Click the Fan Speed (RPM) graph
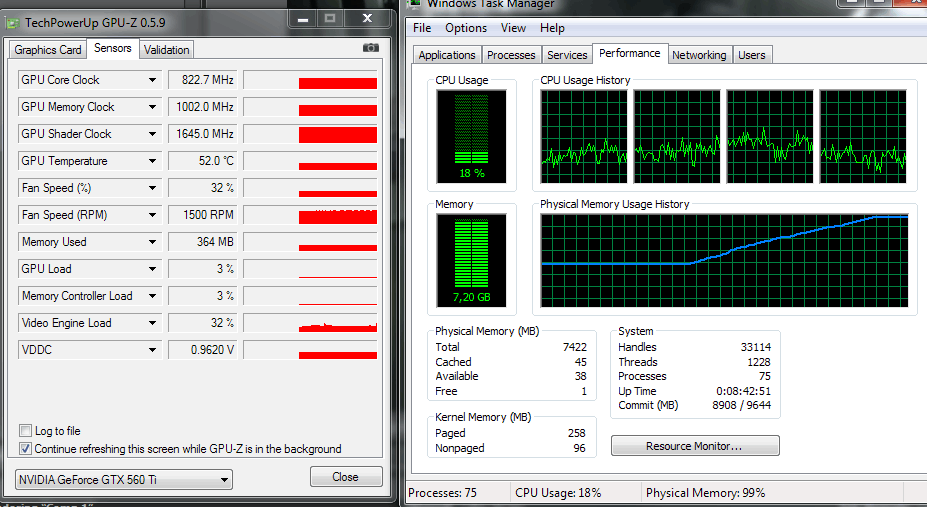Screen dimensions: 927x507 (310, 215)
